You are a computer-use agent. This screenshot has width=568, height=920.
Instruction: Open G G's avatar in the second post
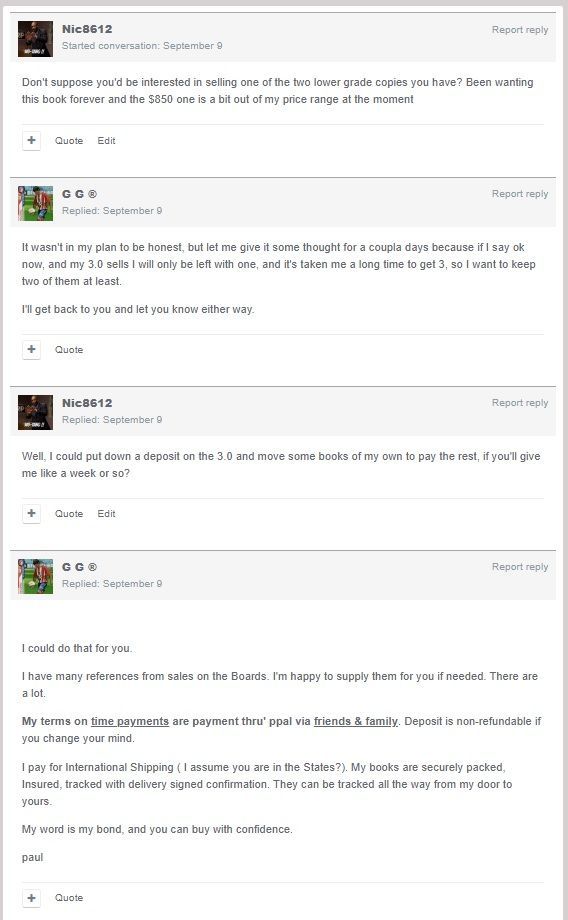tap(35, 204)
